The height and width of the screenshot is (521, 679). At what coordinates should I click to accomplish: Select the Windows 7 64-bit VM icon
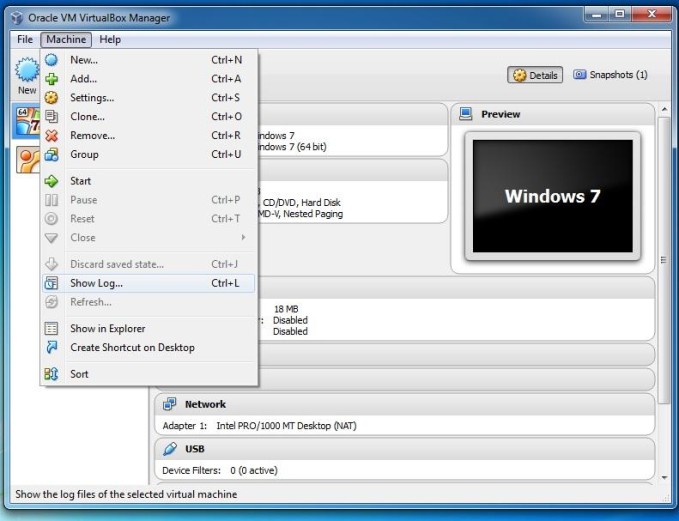pyautogui.click(x=27, y=121)
